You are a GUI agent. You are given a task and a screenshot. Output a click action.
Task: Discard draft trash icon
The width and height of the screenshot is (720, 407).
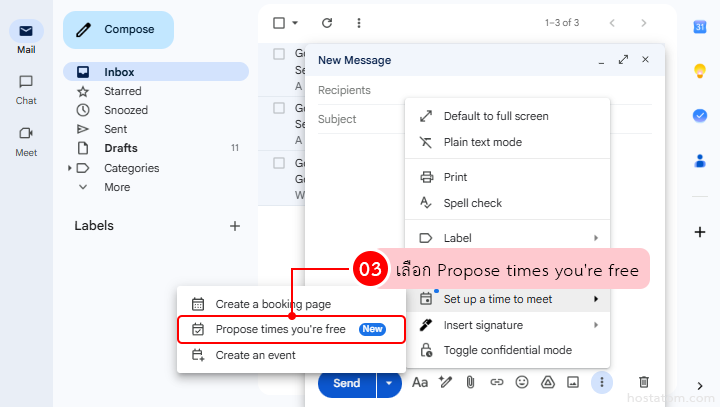pyautogui.click(x=644, y=382)
